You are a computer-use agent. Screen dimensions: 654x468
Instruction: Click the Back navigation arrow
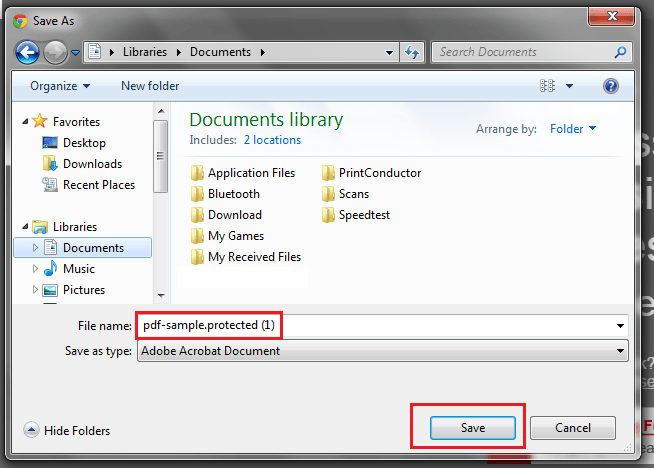[28, 52]
